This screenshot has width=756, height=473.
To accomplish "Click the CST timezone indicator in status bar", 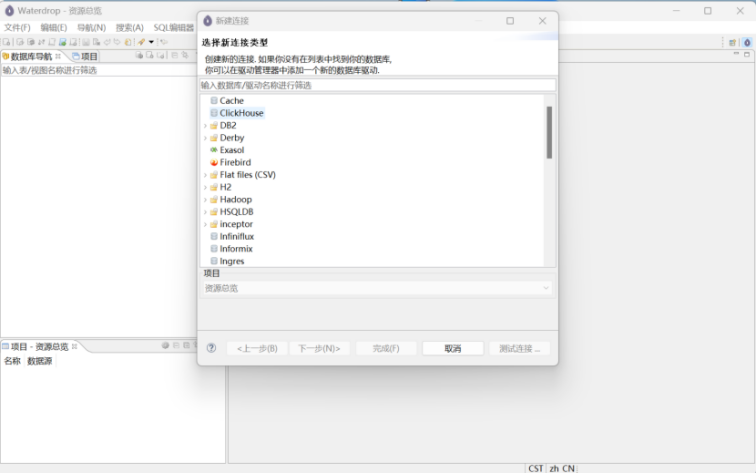I will 535,468.
